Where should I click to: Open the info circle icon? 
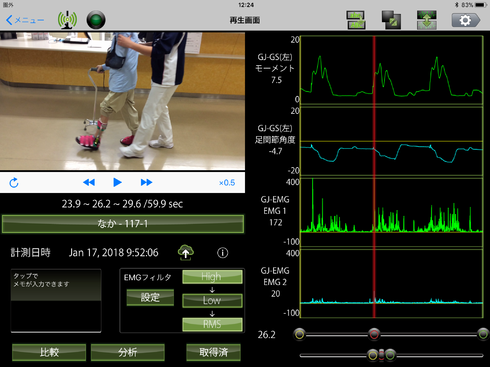(223, 253)
